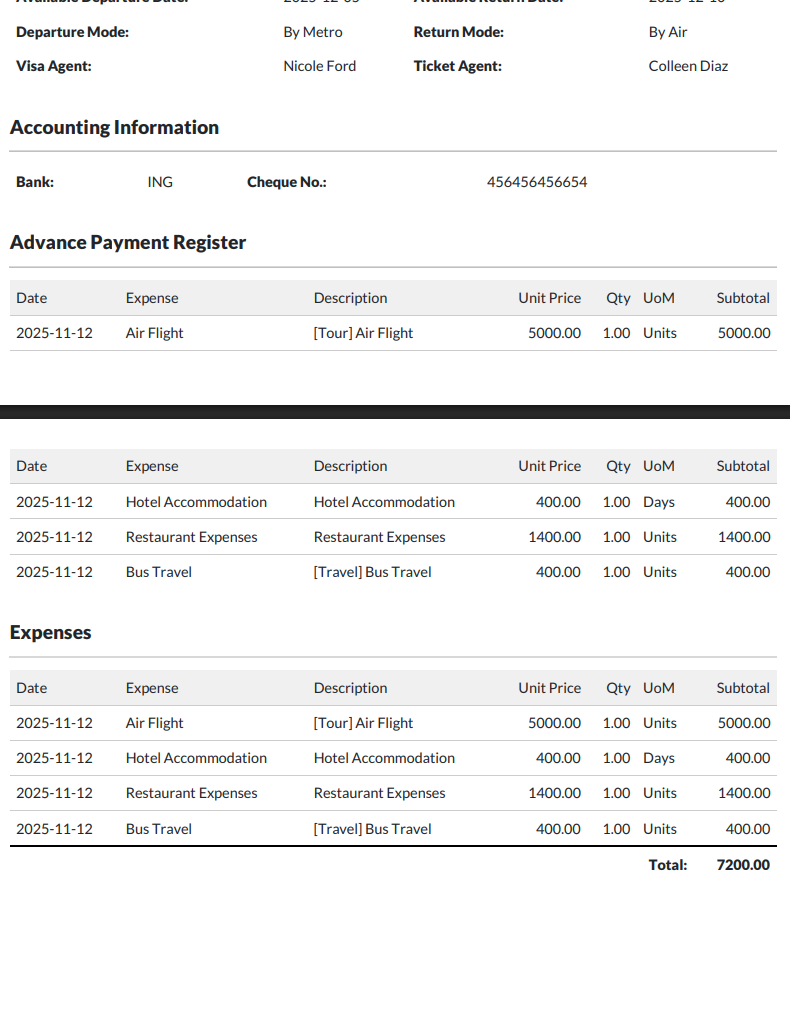Click 'Restaurant Expenses' description cell in Expenses table
The width and height of the screenshot is (790, 1024).
point(379,793)
